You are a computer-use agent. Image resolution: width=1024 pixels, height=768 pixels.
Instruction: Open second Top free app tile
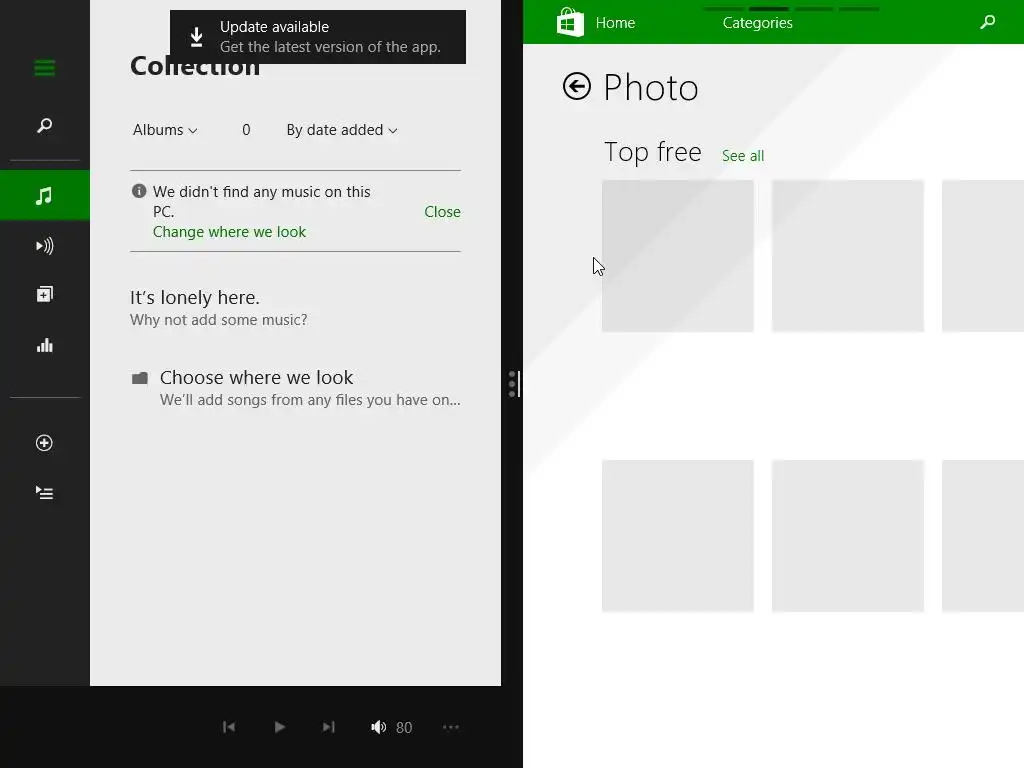coord(848,256)
